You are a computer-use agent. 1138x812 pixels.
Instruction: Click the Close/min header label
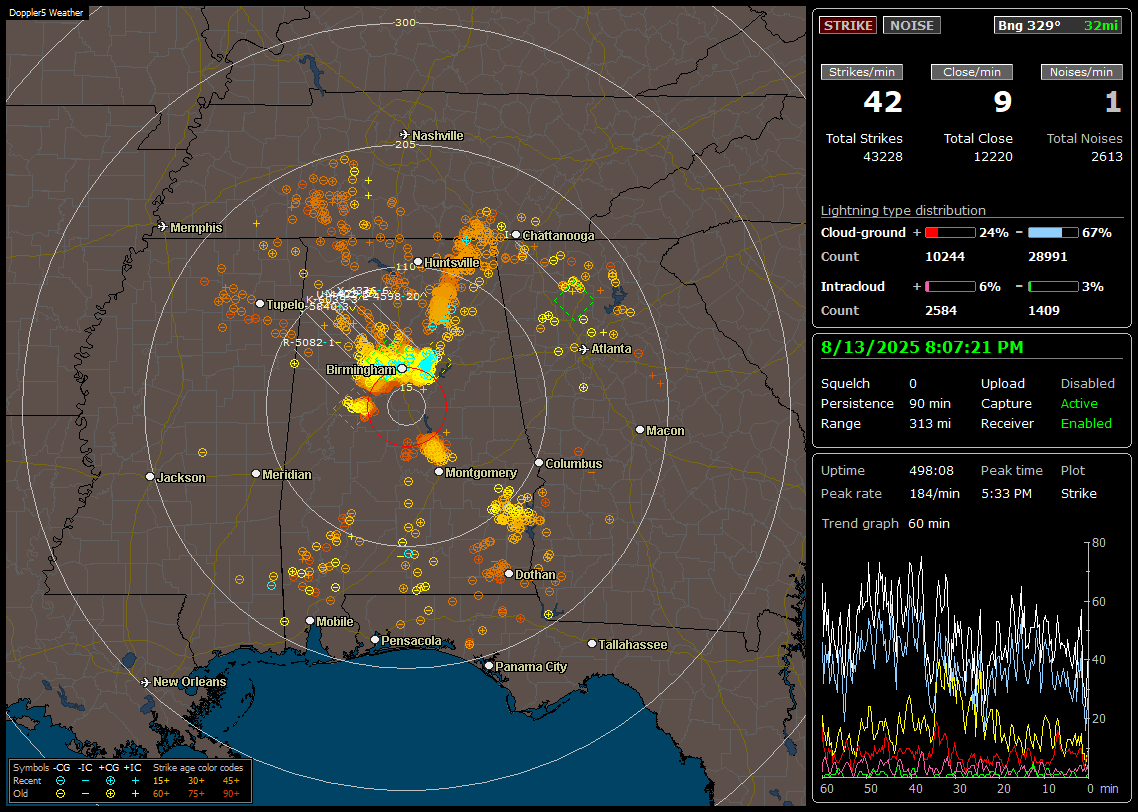coord(972,72)
